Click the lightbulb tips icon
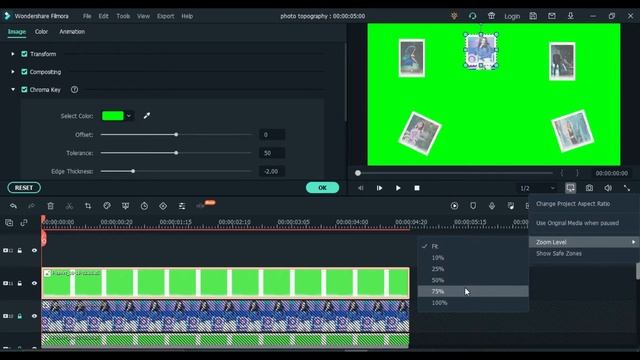This screenshot has width=640, height=360. click(x=454, y=16)
